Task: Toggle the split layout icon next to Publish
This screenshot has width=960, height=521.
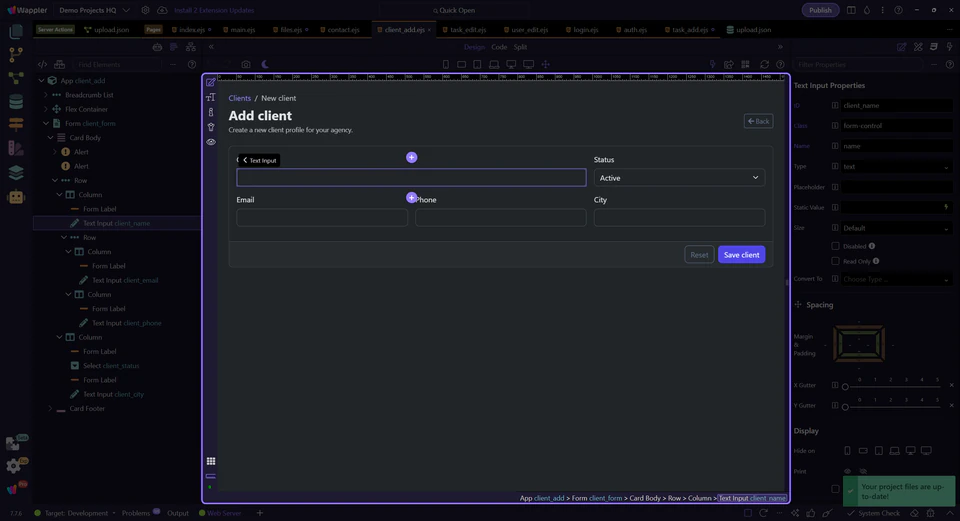Action: [x=851, y=10]
